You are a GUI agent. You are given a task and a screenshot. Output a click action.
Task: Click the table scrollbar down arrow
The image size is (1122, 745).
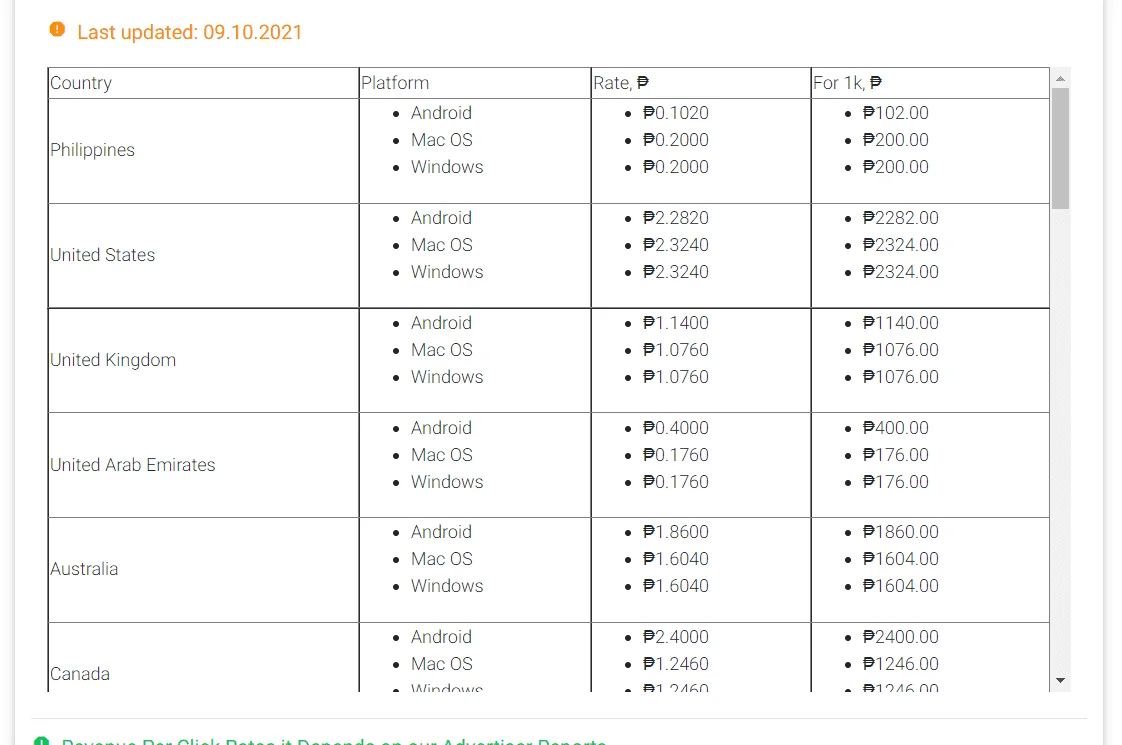tap(1060, 681)
